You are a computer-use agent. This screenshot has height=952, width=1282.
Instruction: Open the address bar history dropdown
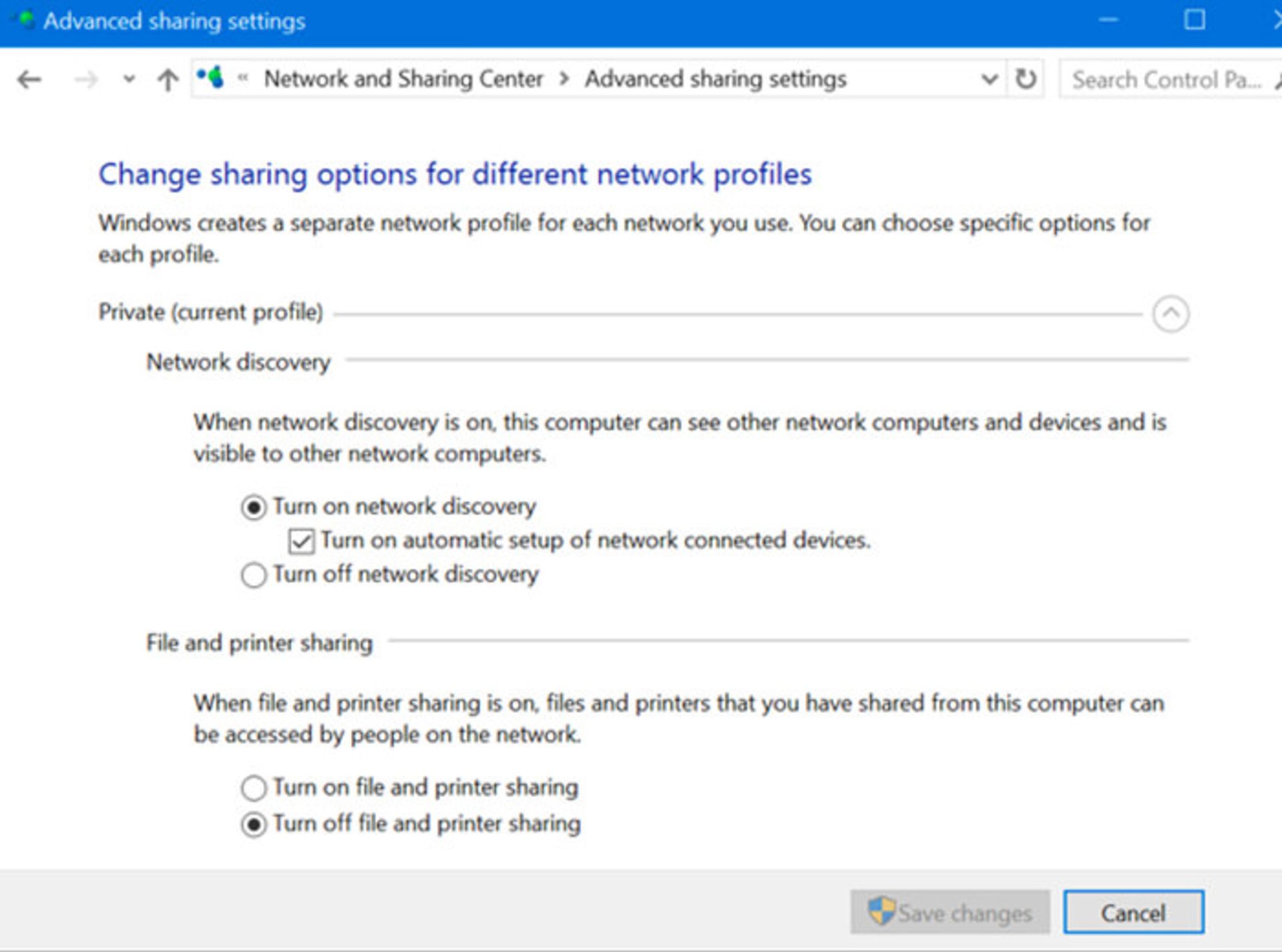point(989,79)
